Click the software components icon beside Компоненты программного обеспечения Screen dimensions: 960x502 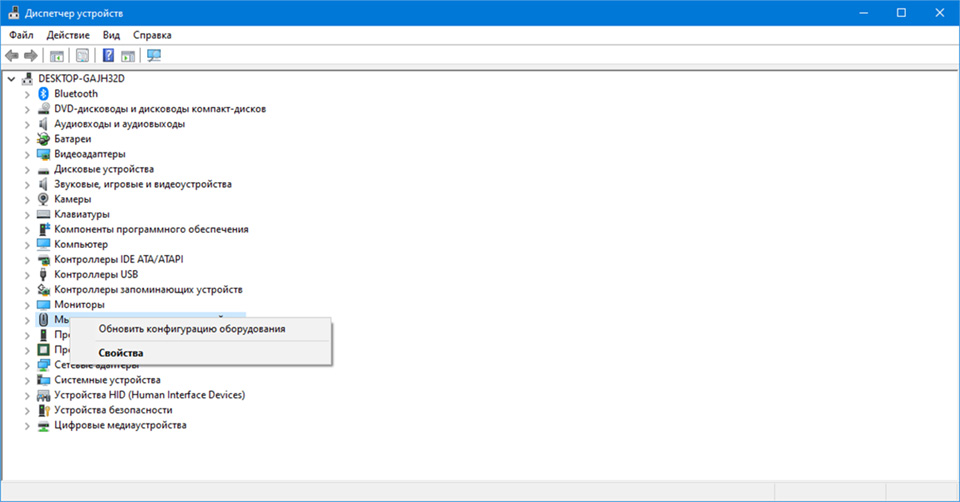click(43, 230)
